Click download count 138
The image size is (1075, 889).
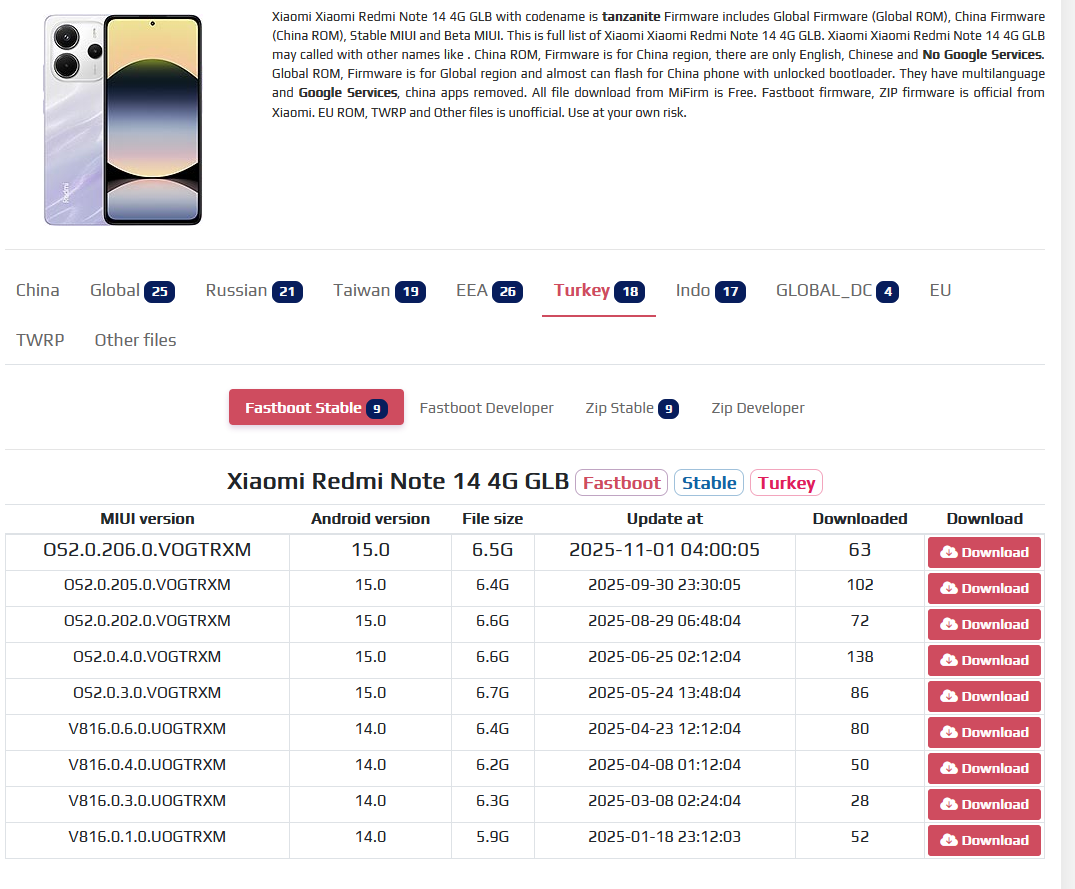(860, 657)
